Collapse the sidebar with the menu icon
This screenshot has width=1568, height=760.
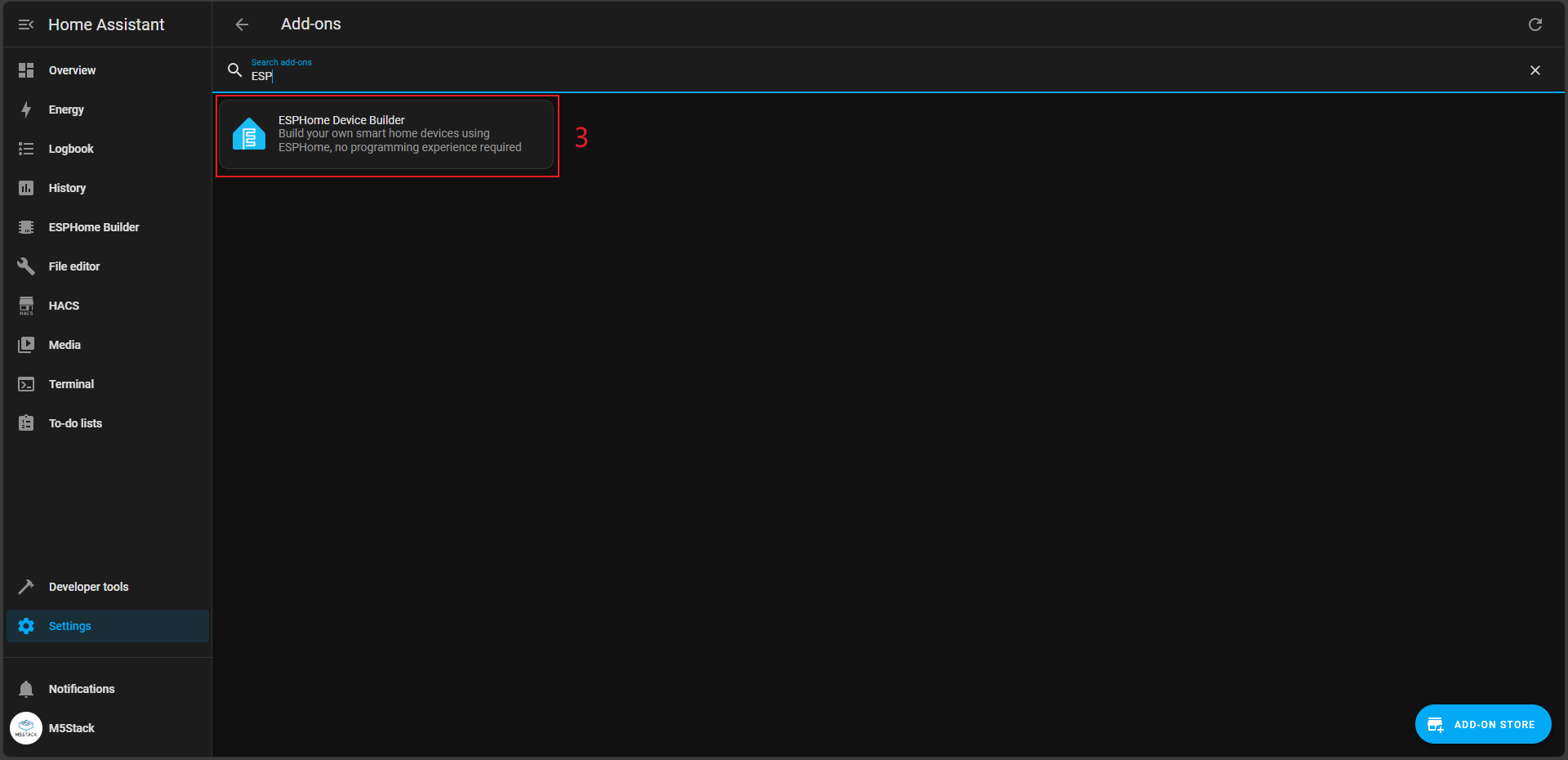click(x=26, y=25)
